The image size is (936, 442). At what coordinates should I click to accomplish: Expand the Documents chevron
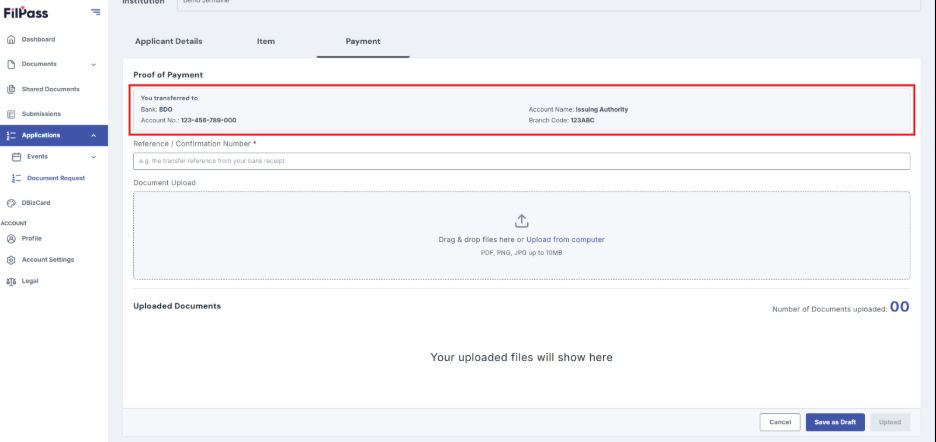(x=93, y=65)
